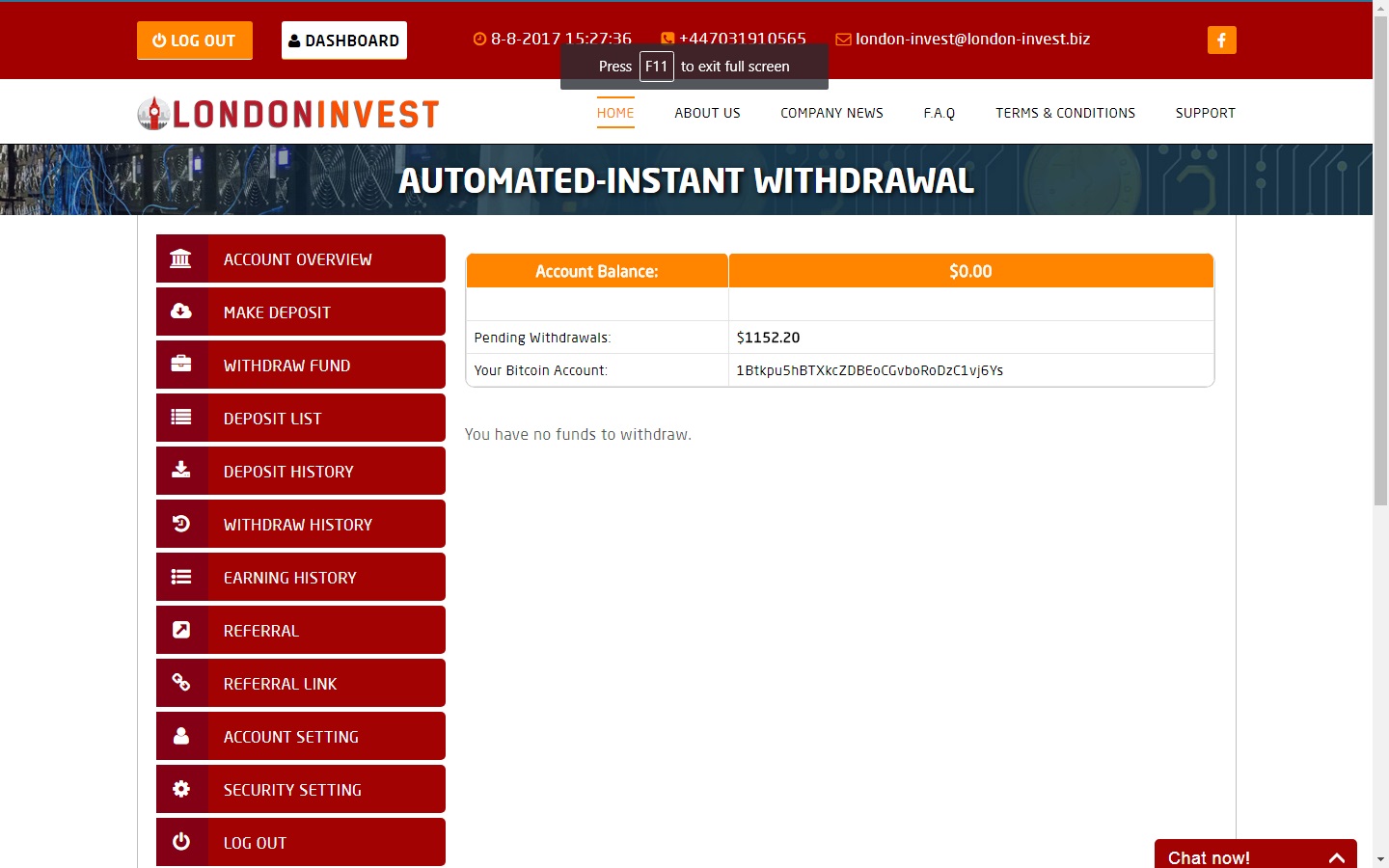Click the phone number +447031910565
Viewport: 1389px width, 868px height.
(743, 40)
